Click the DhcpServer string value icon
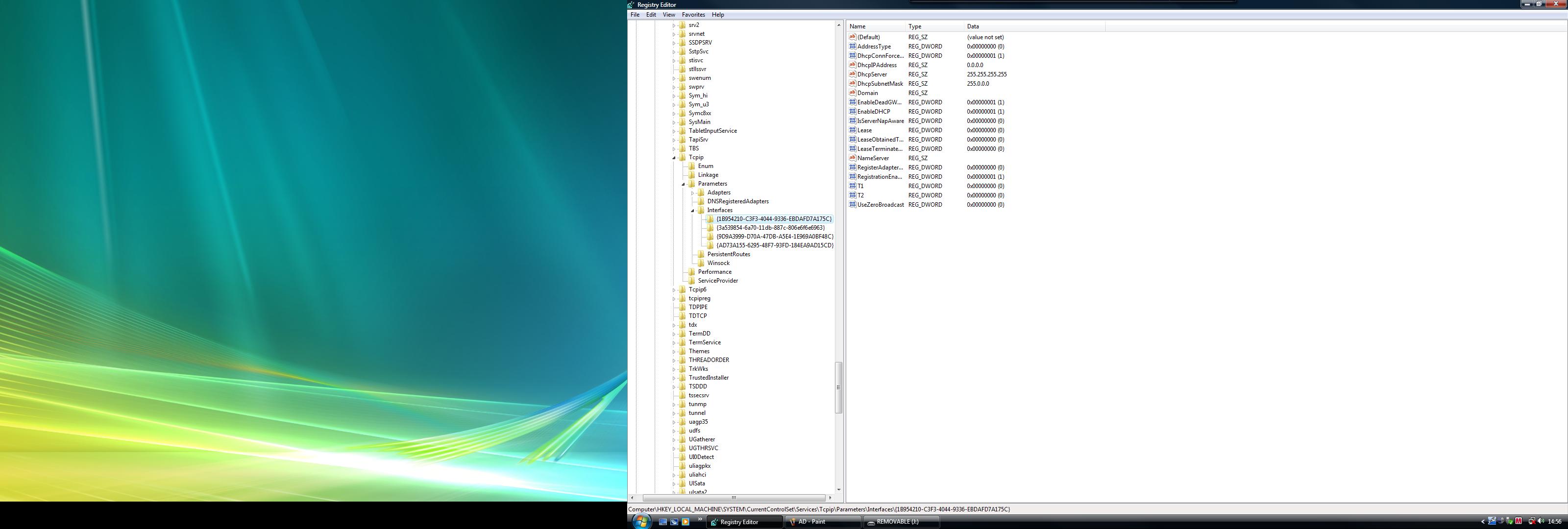Viewport: 1568px width, 529px height. [853, 74]
